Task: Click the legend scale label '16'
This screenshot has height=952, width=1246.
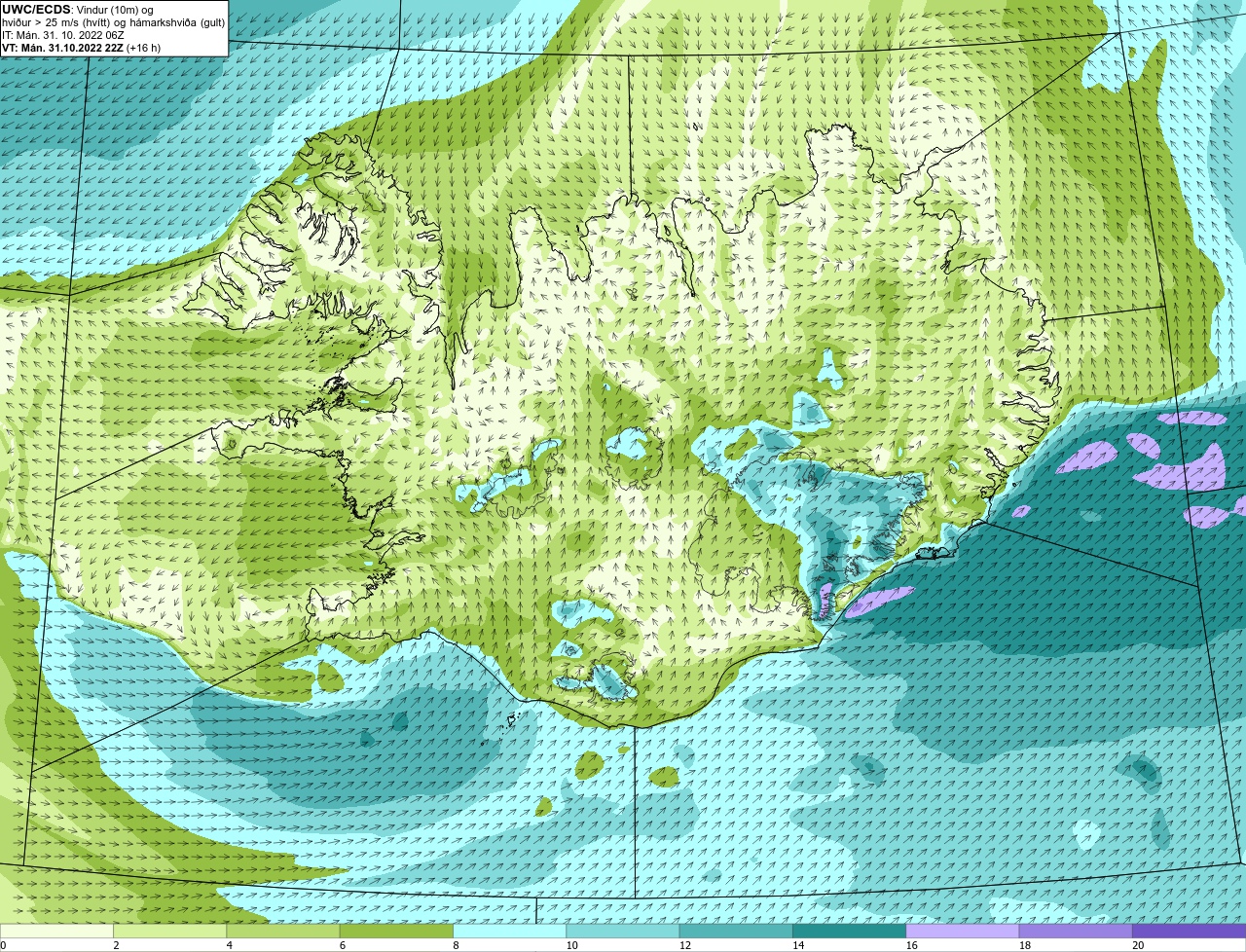Action: pos(911,945)
